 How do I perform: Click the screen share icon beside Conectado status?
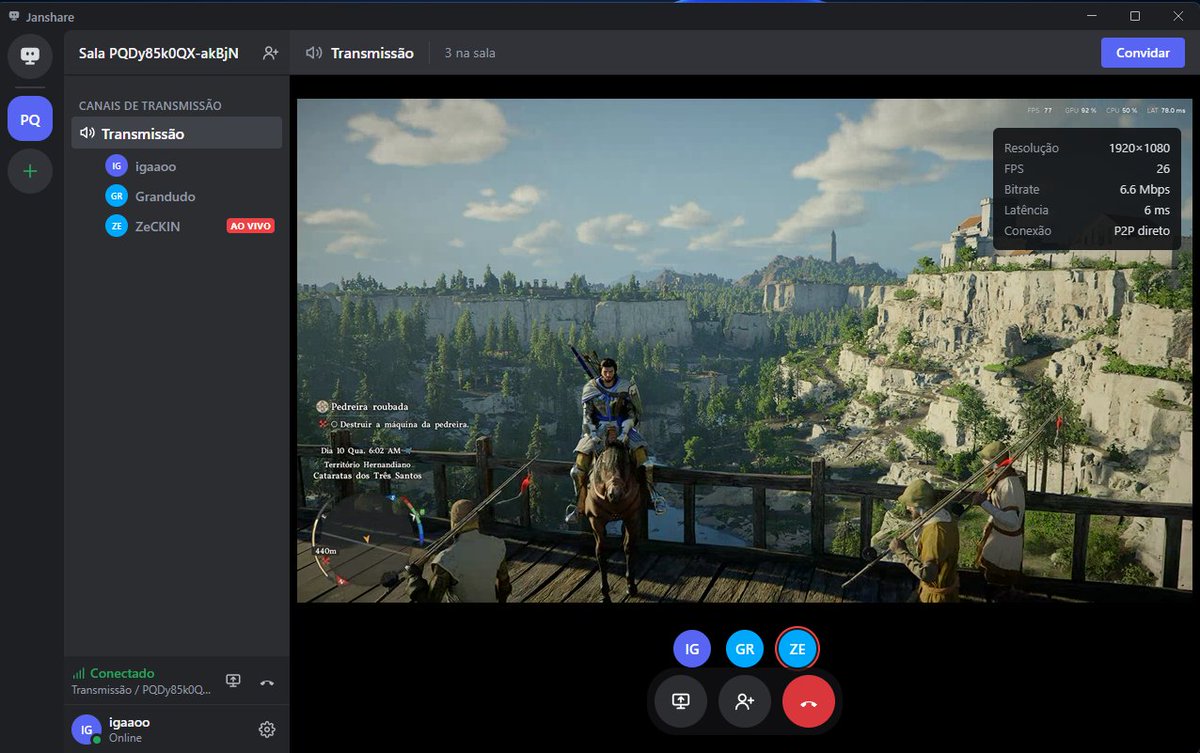click(x=233, y=681)
